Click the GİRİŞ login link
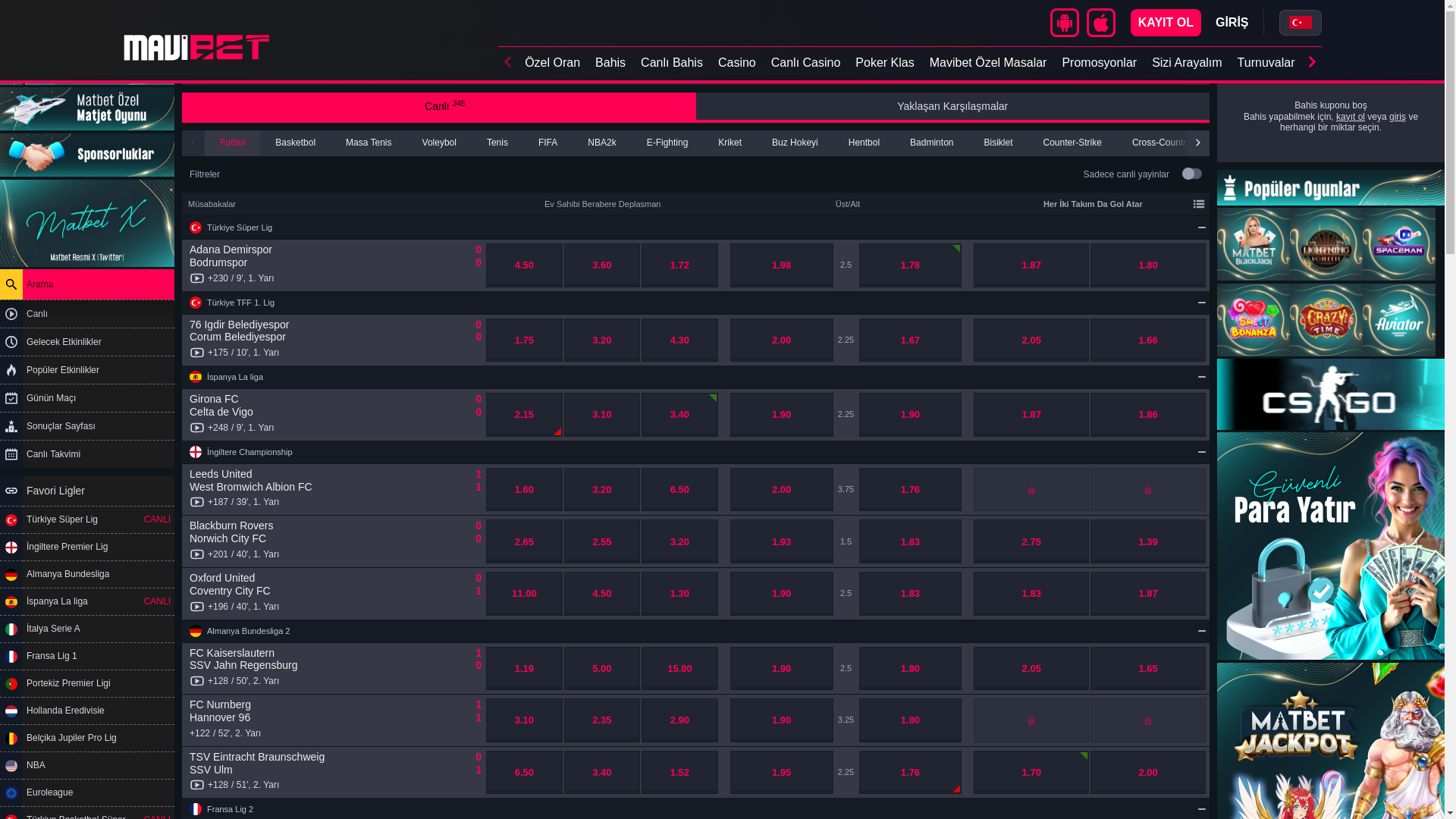Viewport: 1456px width, 819px height. point(1232,23)
